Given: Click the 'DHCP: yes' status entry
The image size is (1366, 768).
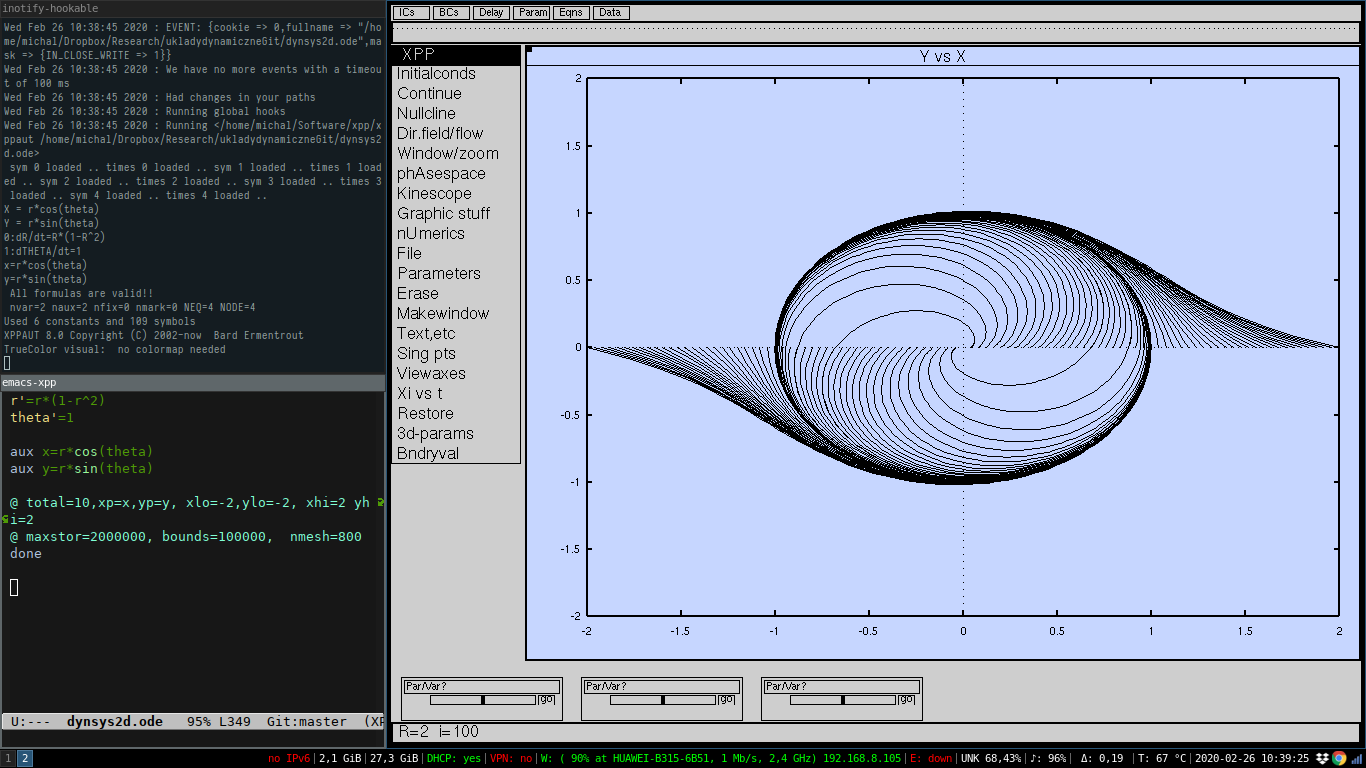Looking at the screenshot, I should tap(454, 758).
